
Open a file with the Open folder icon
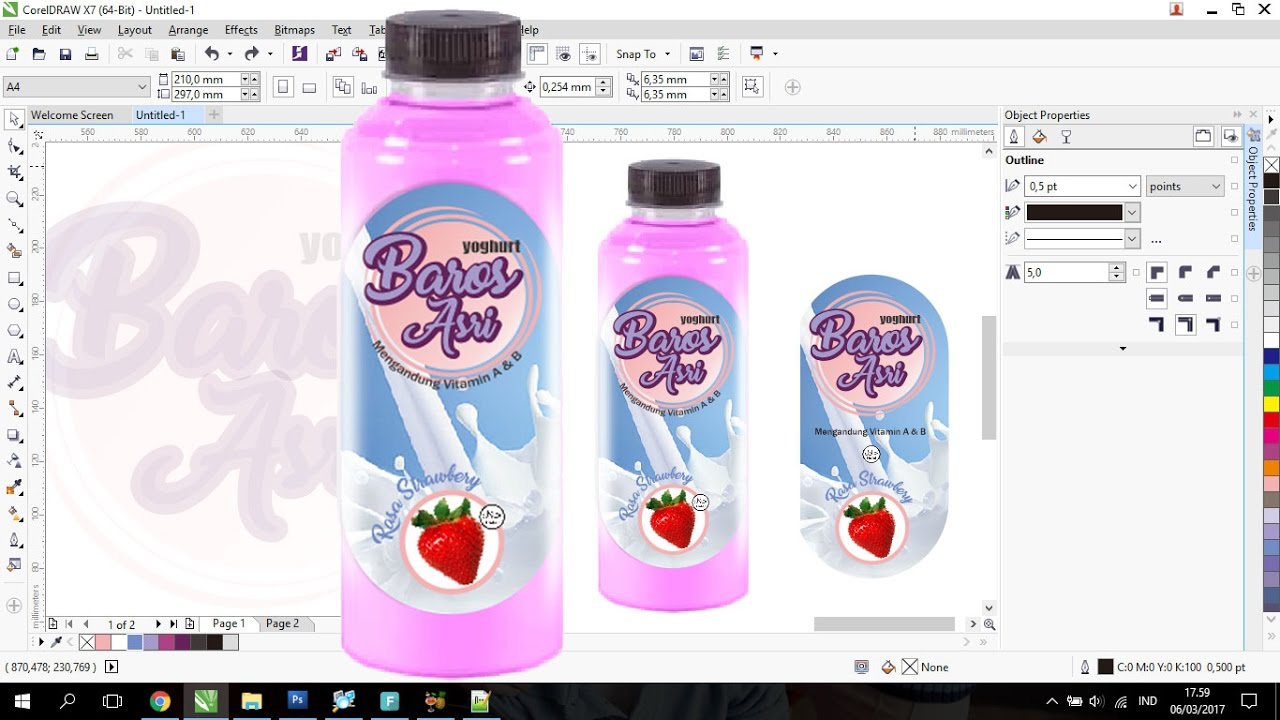coord(39,54)
